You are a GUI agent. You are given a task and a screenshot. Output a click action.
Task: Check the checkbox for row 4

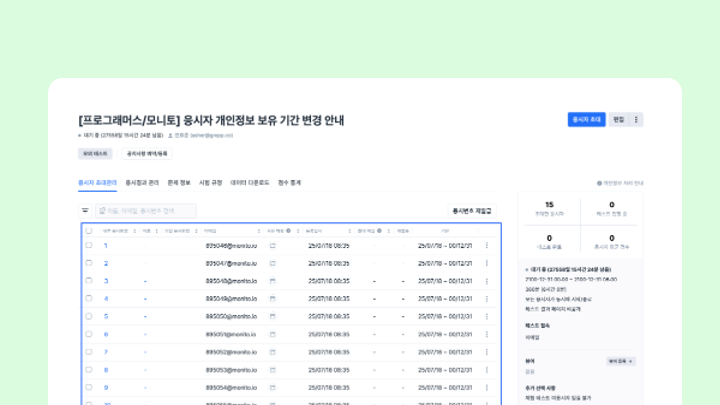(89, 298)
